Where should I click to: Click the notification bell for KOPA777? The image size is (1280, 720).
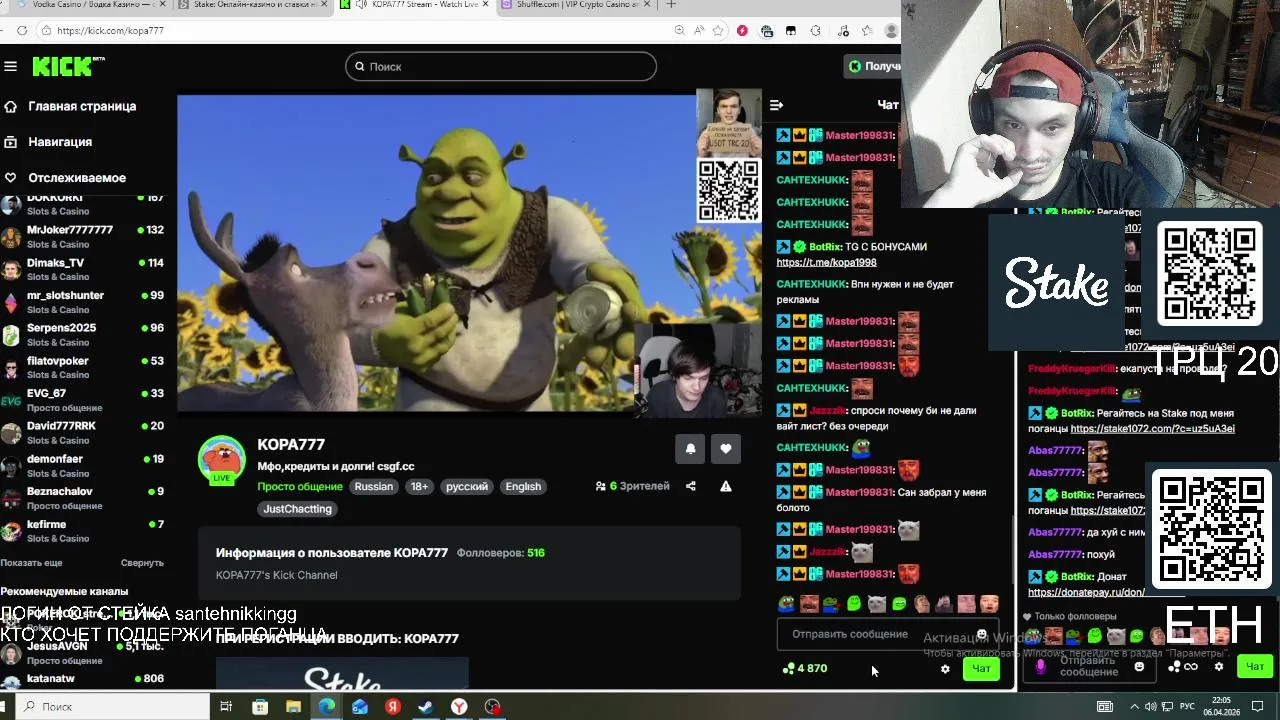[690, 449]
